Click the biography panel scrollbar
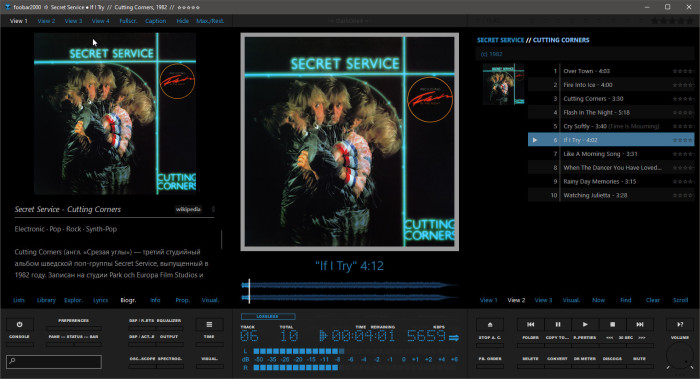 pos(221,240)
